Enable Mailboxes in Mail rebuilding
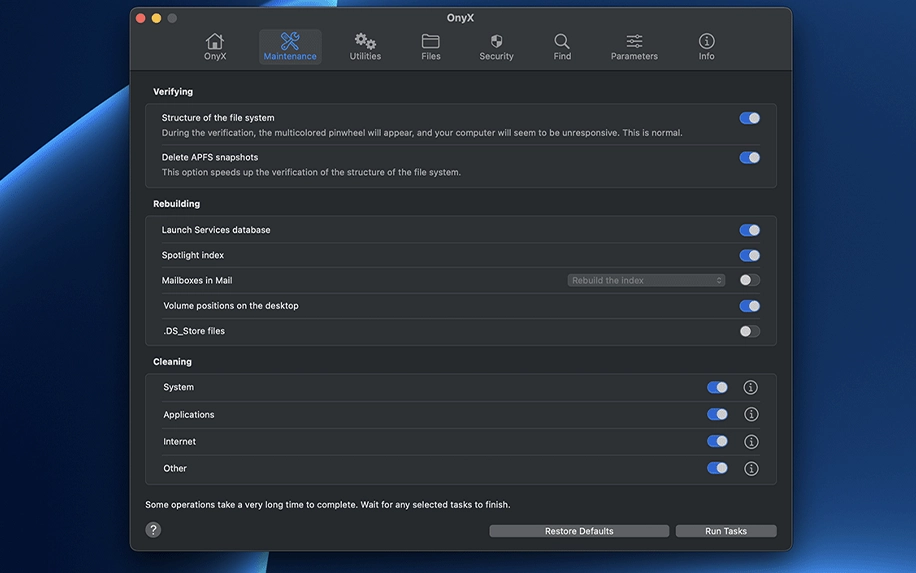Screen dimensions: 916x573 point(749,281)
